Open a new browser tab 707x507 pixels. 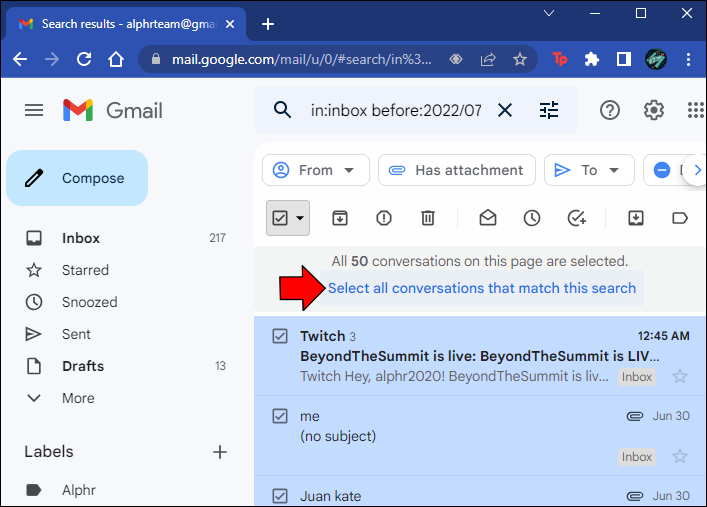click(268, 24)
